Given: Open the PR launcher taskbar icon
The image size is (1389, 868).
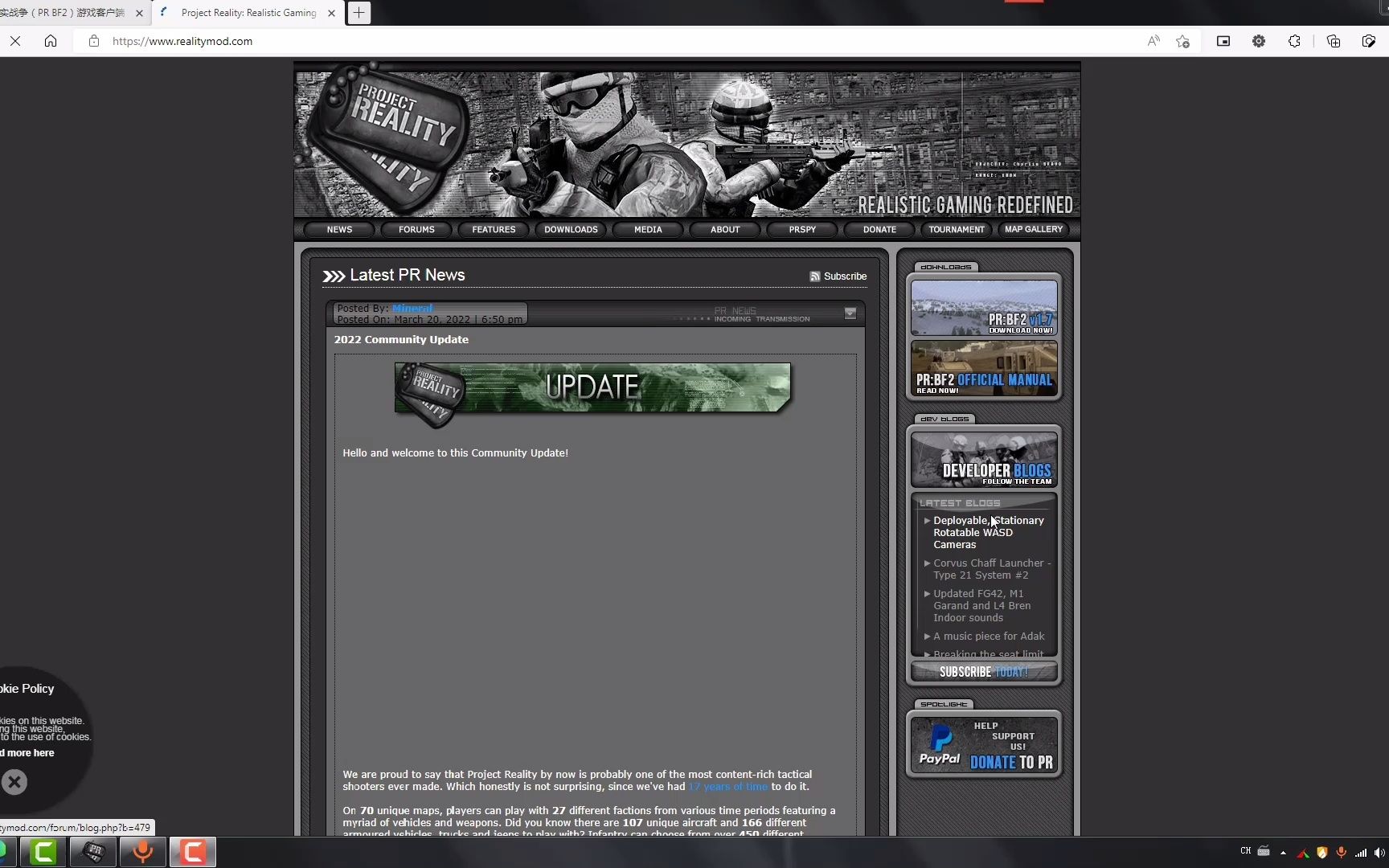Looking at the screenshot, I should pos(93,852).
